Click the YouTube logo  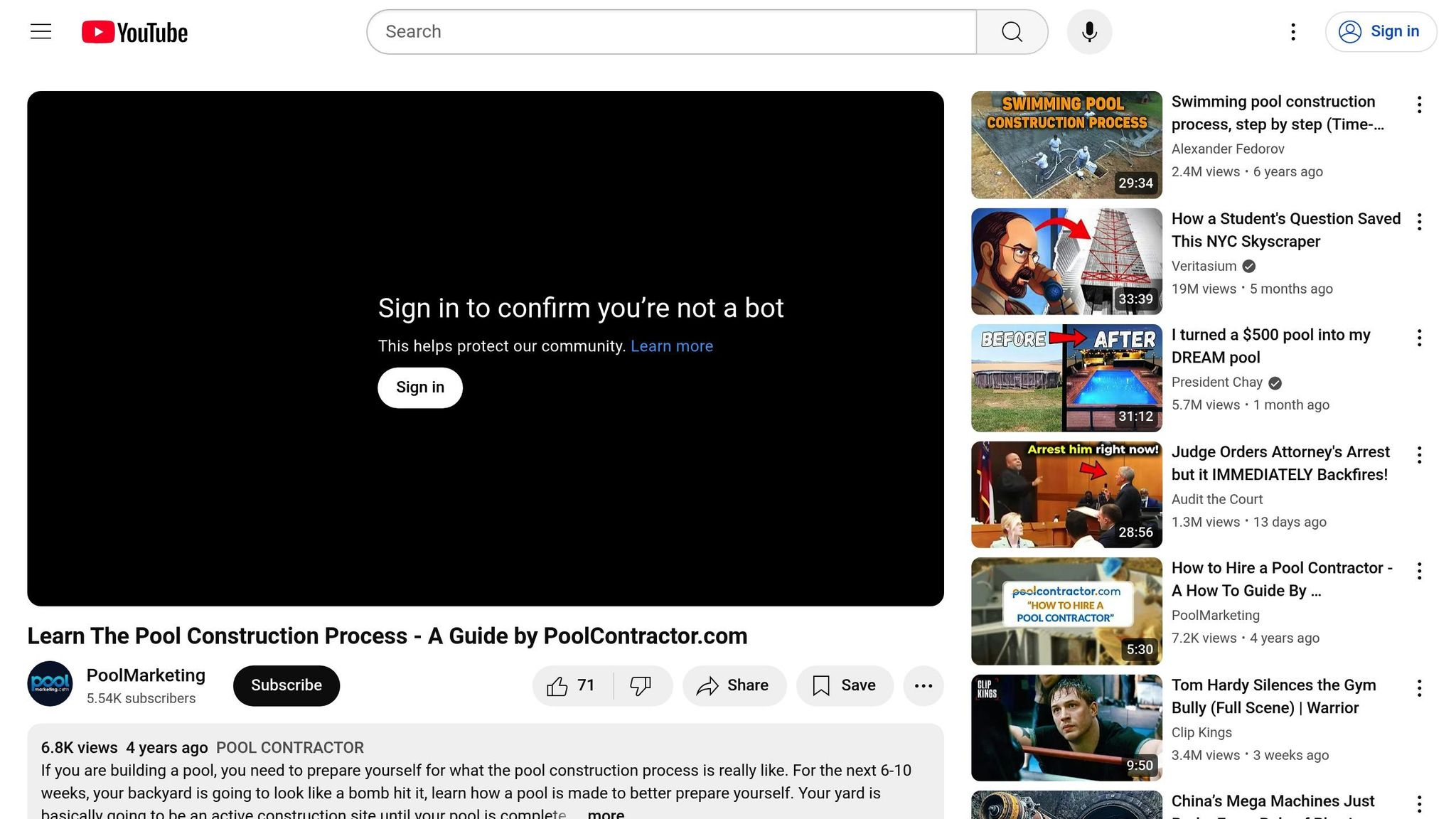point(134,32)
